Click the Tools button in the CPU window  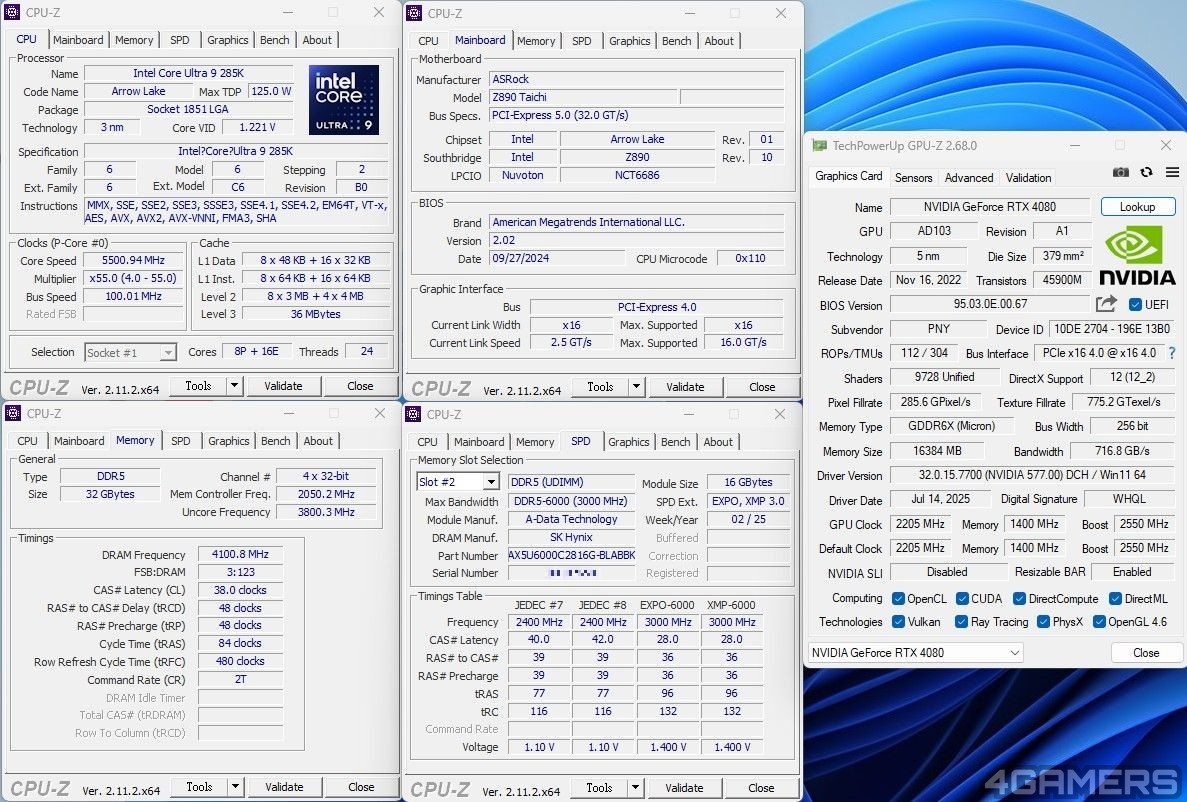[198, 386]
